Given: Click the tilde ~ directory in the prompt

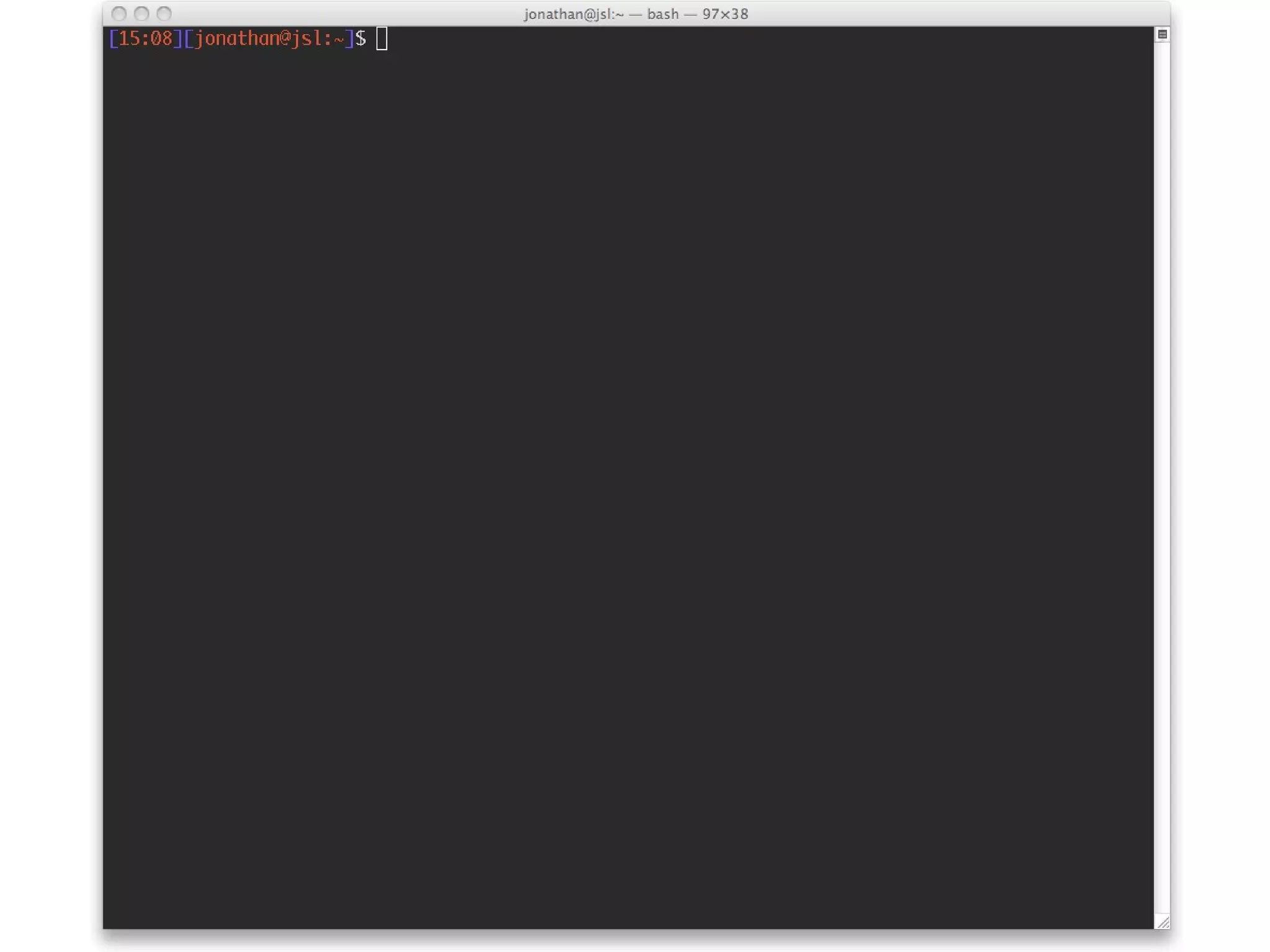Looking at the screenshot, I should pos(339,39).
